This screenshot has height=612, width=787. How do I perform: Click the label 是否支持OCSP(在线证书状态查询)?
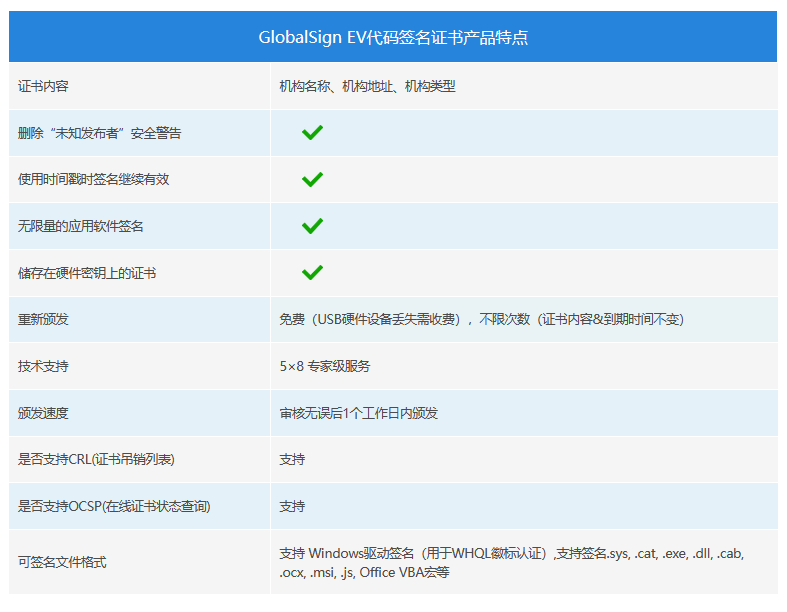click(x=114, y=506)
